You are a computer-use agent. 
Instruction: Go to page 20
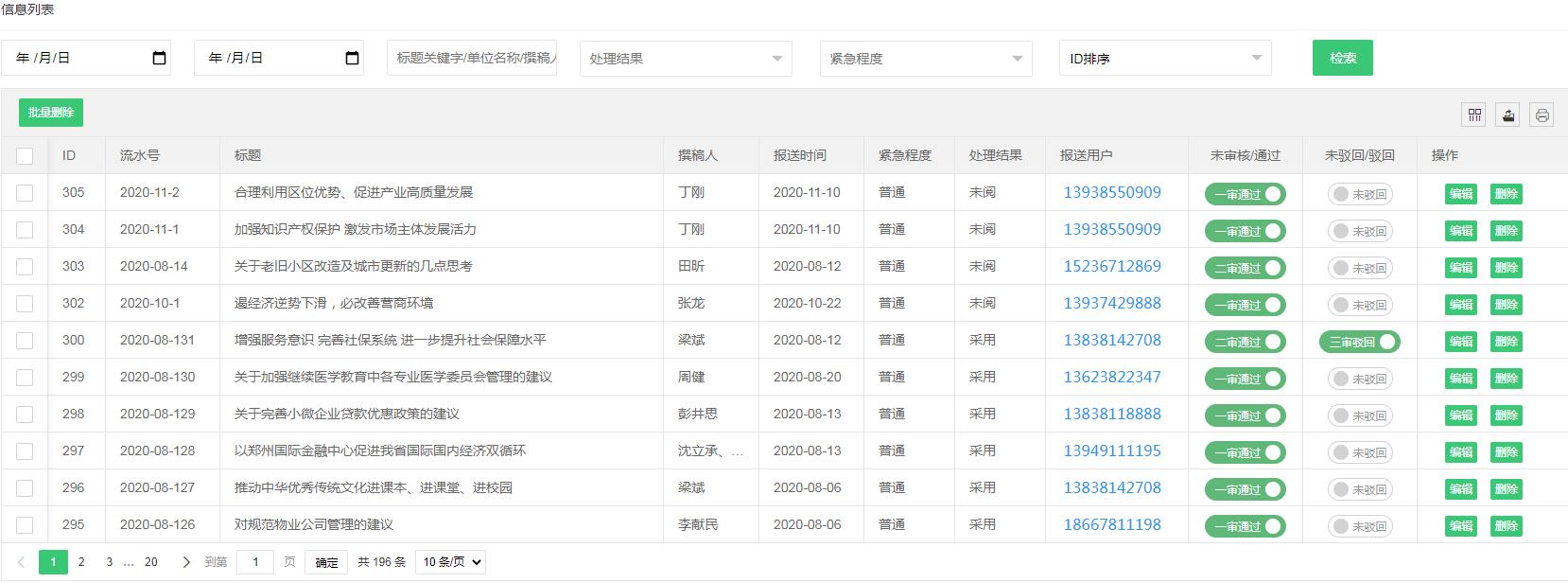pyautogui.click(x=150, y=562)
